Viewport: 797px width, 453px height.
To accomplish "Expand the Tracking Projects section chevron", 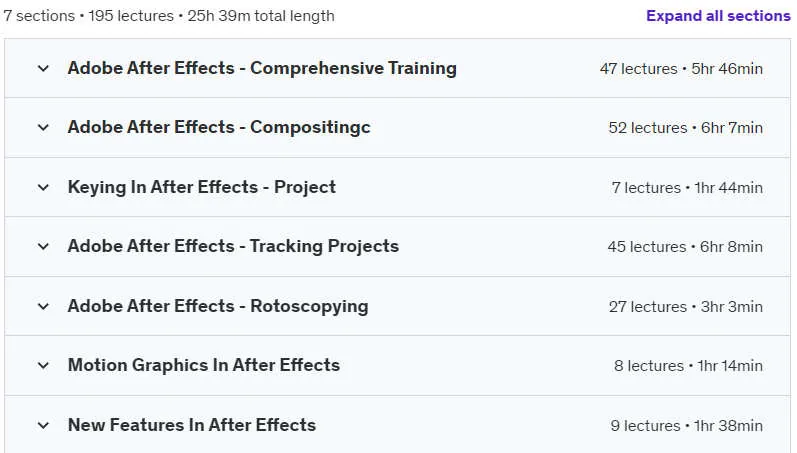I will (43, 247).
